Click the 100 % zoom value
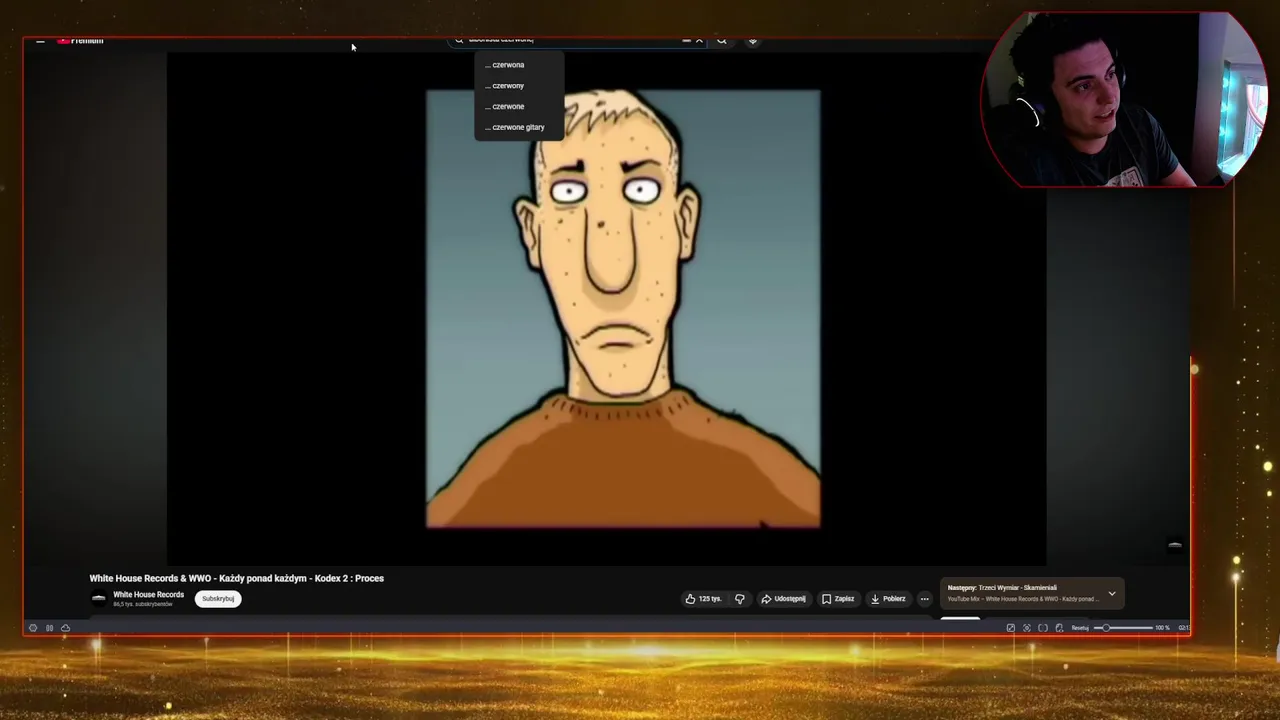 [x=1162, y=628]
